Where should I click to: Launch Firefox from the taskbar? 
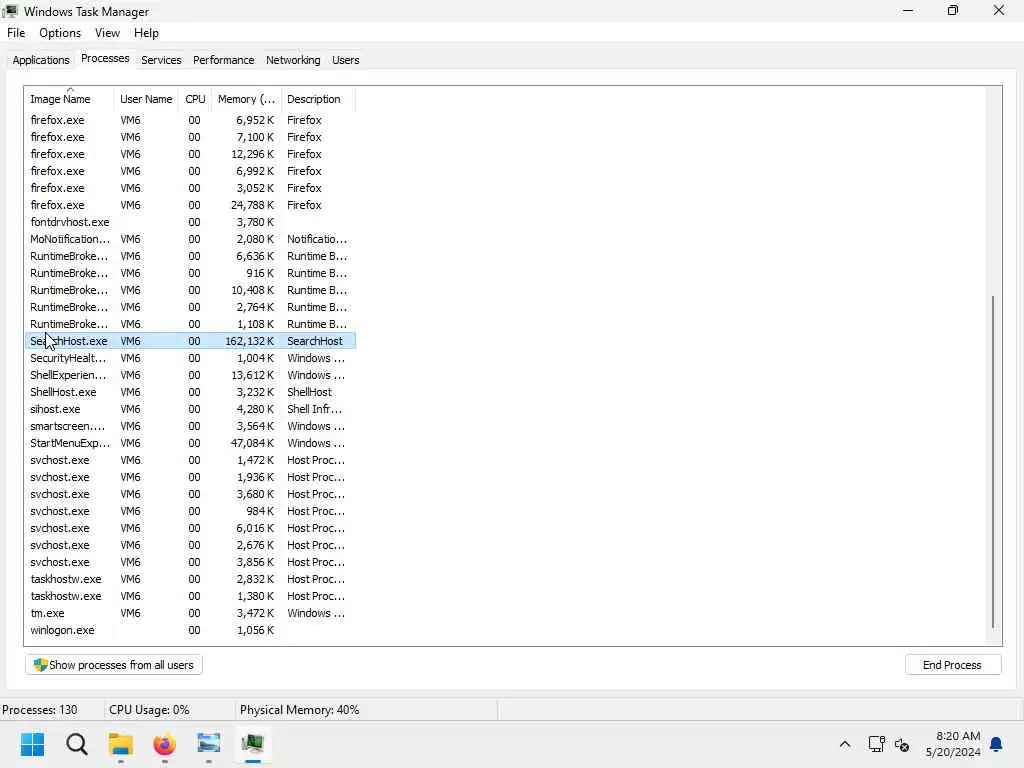click(165, 744)
